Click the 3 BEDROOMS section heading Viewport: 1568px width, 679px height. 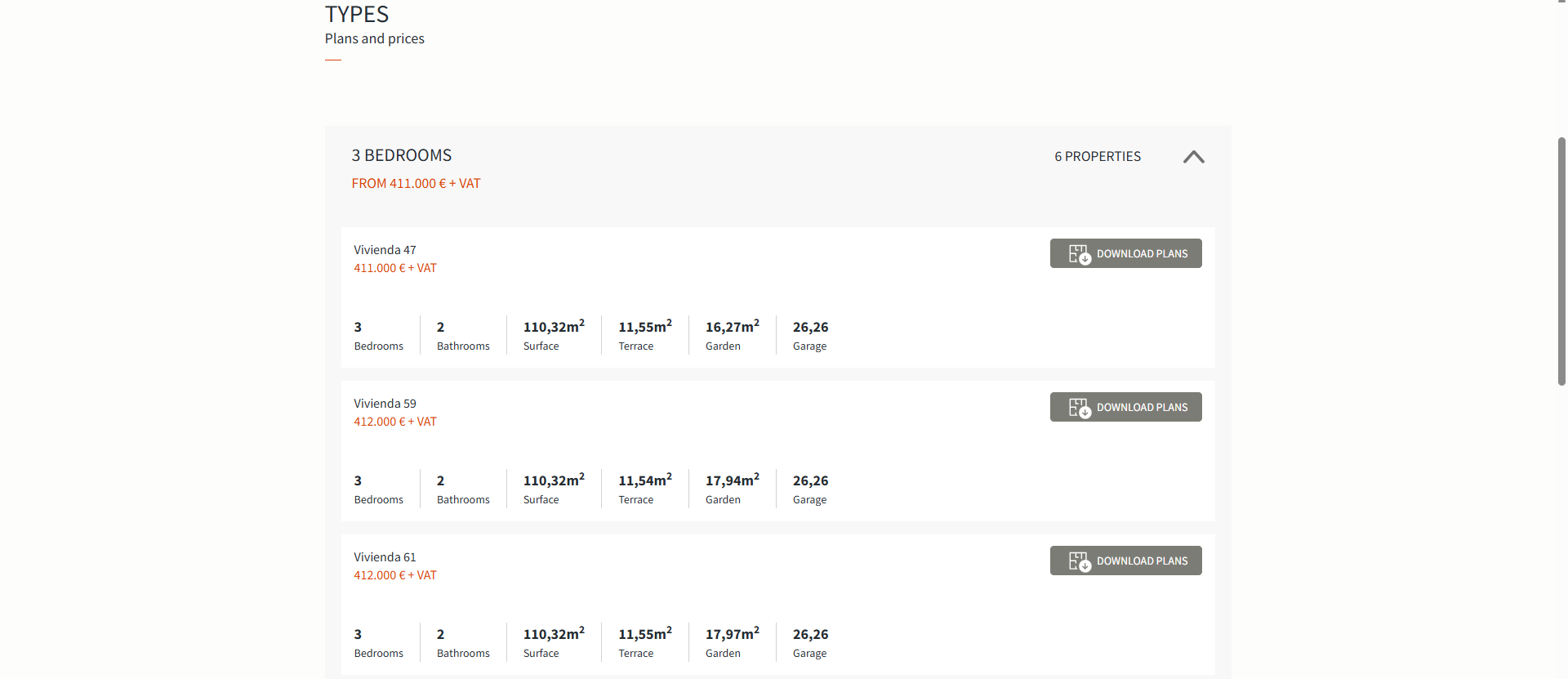pos(401,155)
